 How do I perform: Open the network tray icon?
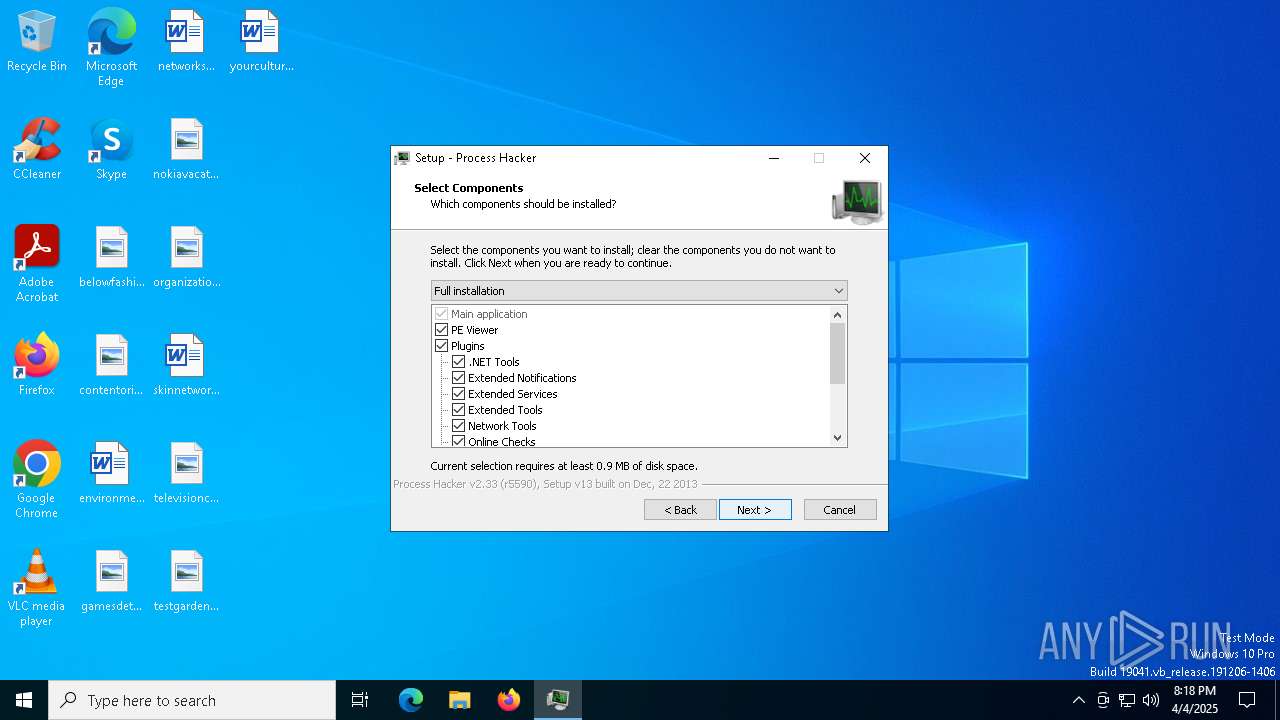[x=1127, y=700]
